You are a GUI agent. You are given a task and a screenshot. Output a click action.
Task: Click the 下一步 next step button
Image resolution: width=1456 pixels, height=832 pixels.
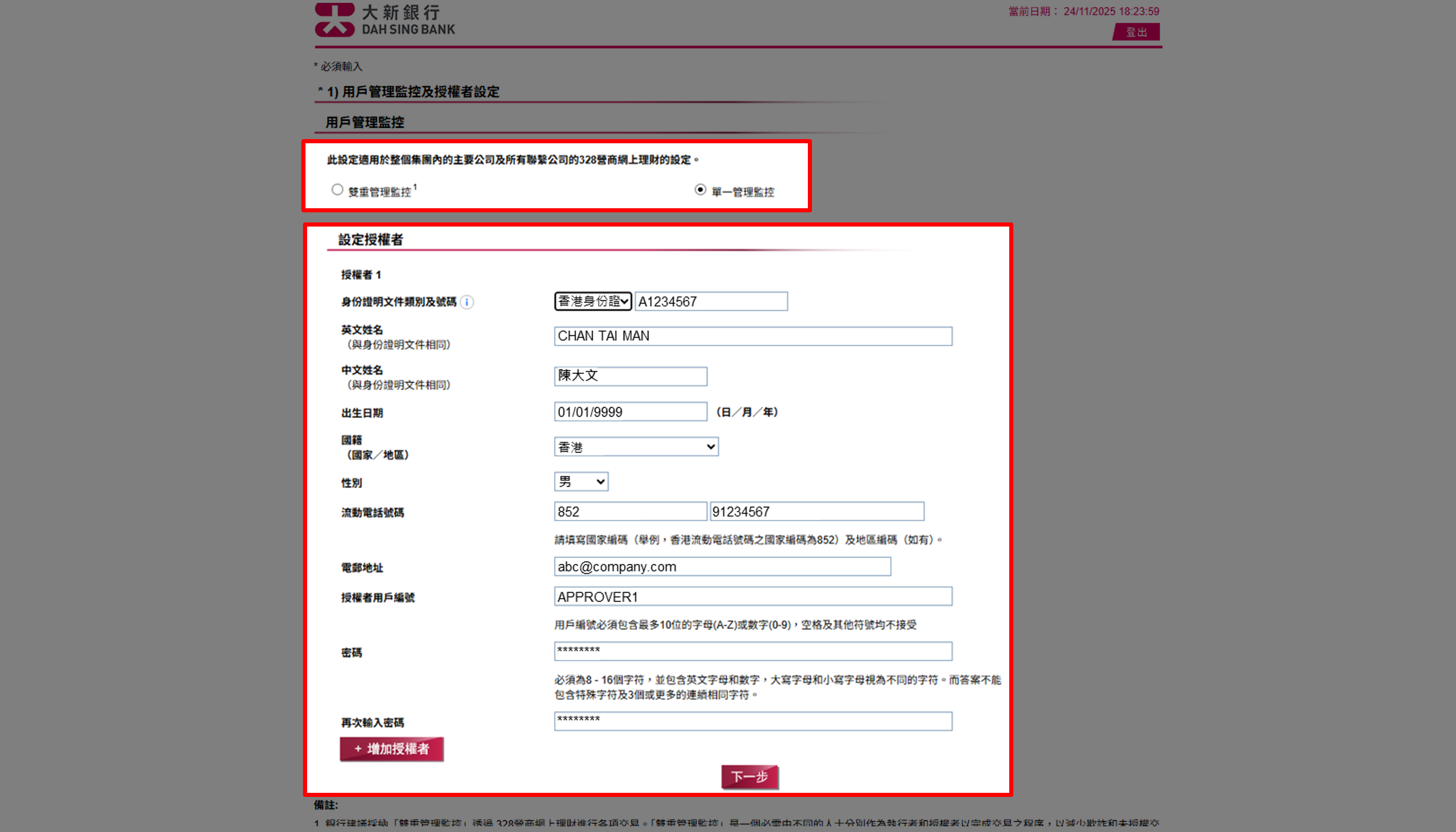(x=750, y=777)
